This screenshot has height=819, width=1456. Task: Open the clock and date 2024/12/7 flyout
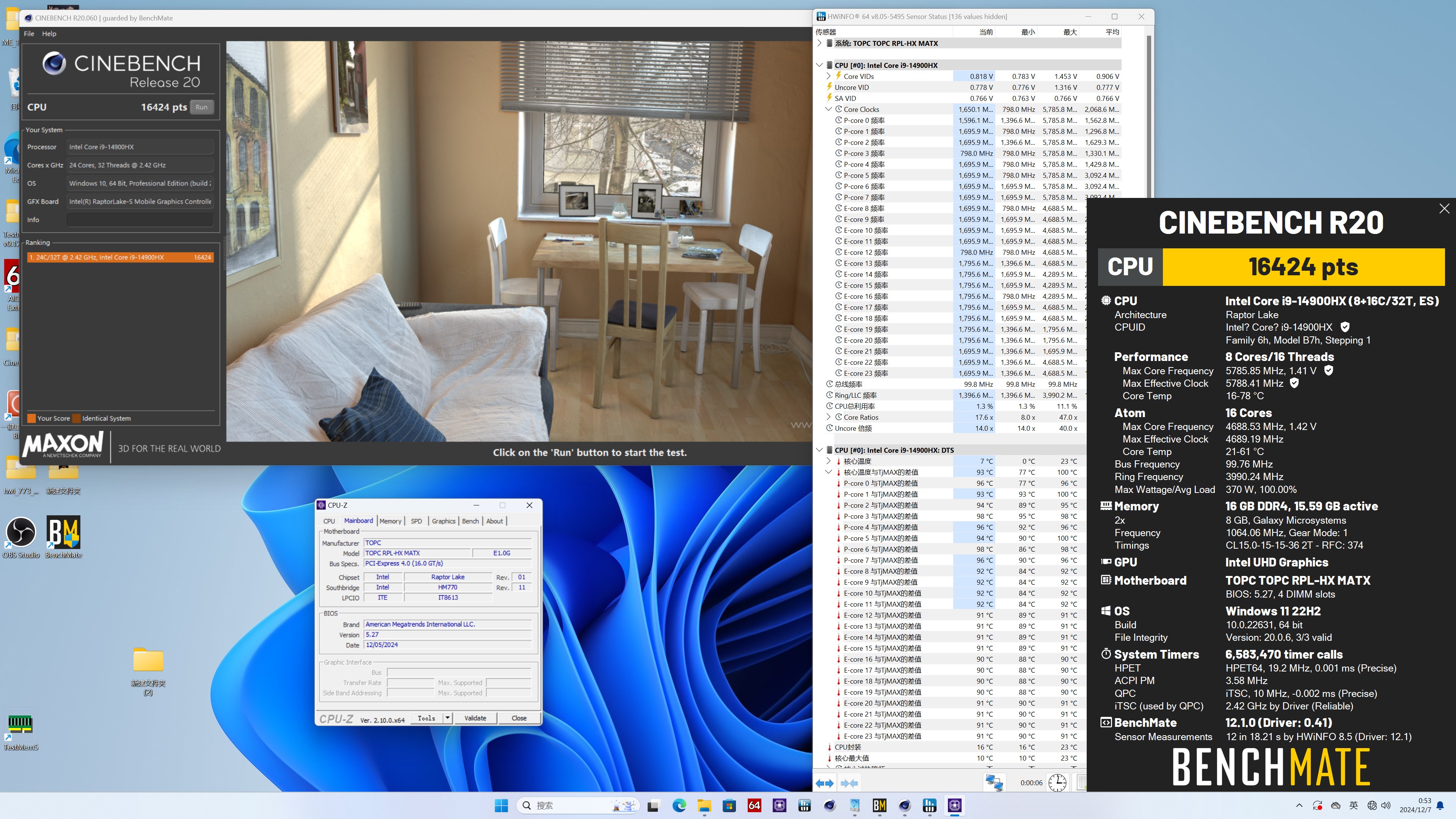1416,805
